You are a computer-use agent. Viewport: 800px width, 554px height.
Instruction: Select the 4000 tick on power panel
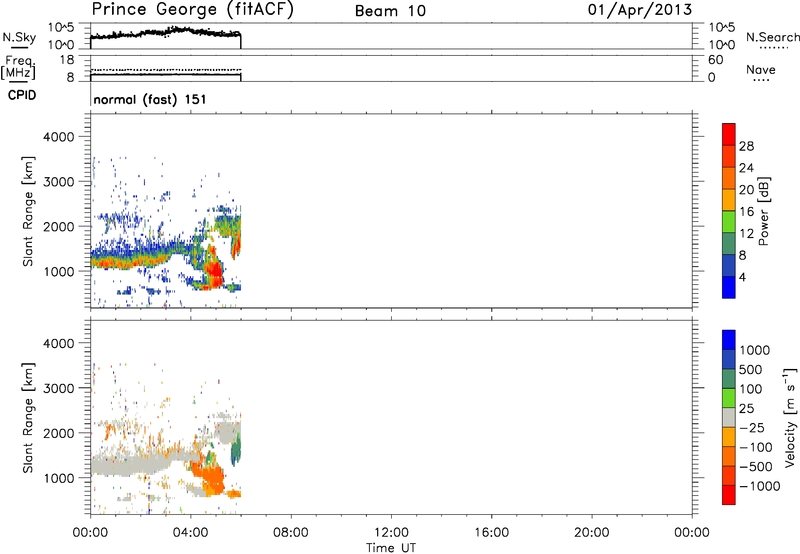pyautogui.click(x=58, y=137)
